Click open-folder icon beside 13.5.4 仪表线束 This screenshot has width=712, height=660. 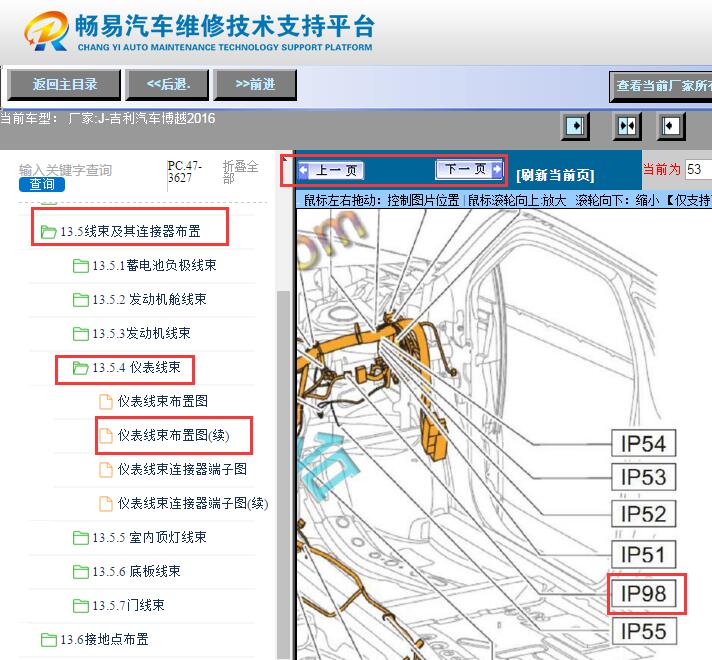80,368
